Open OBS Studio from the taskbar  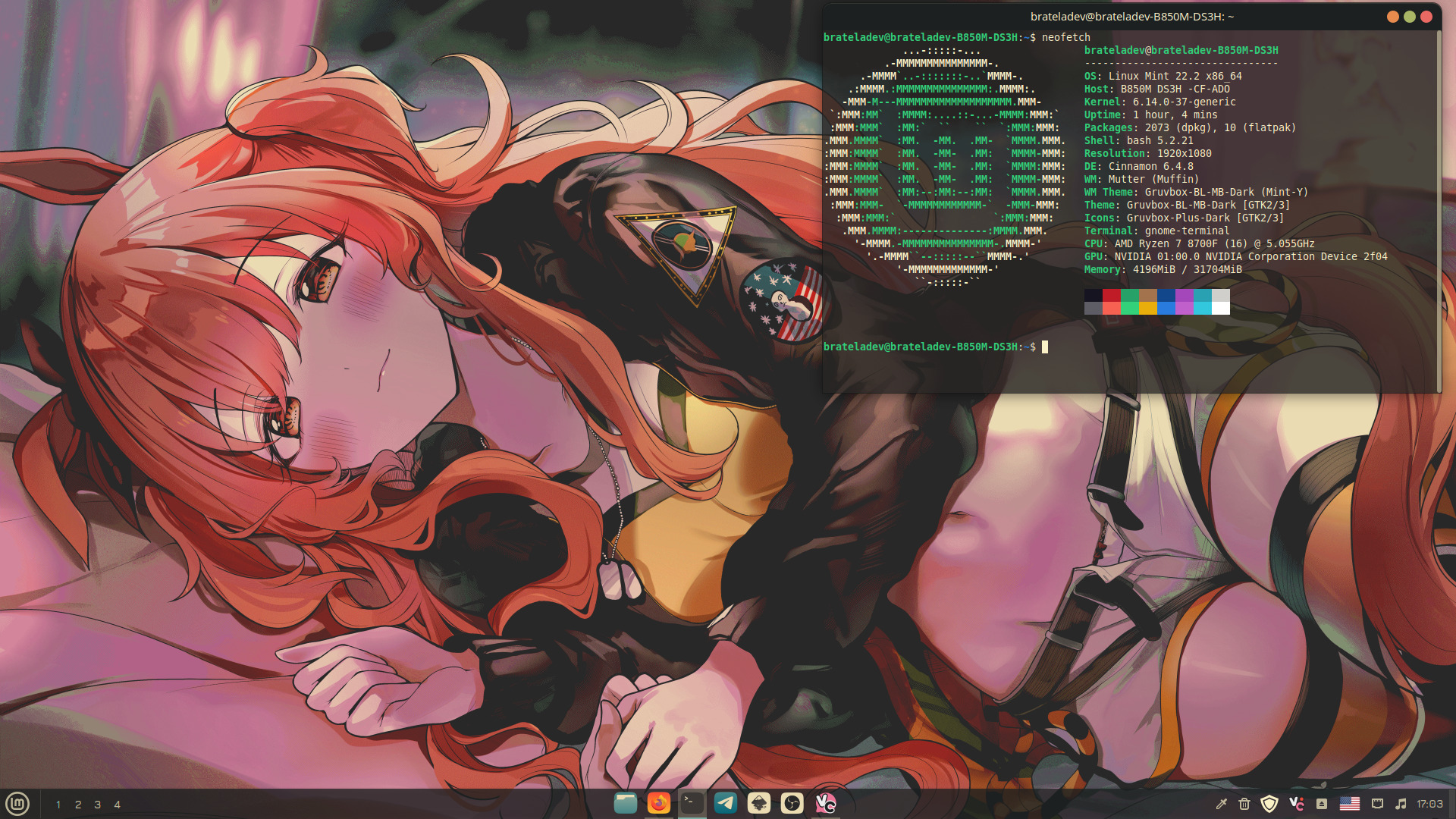click(792, 803)
